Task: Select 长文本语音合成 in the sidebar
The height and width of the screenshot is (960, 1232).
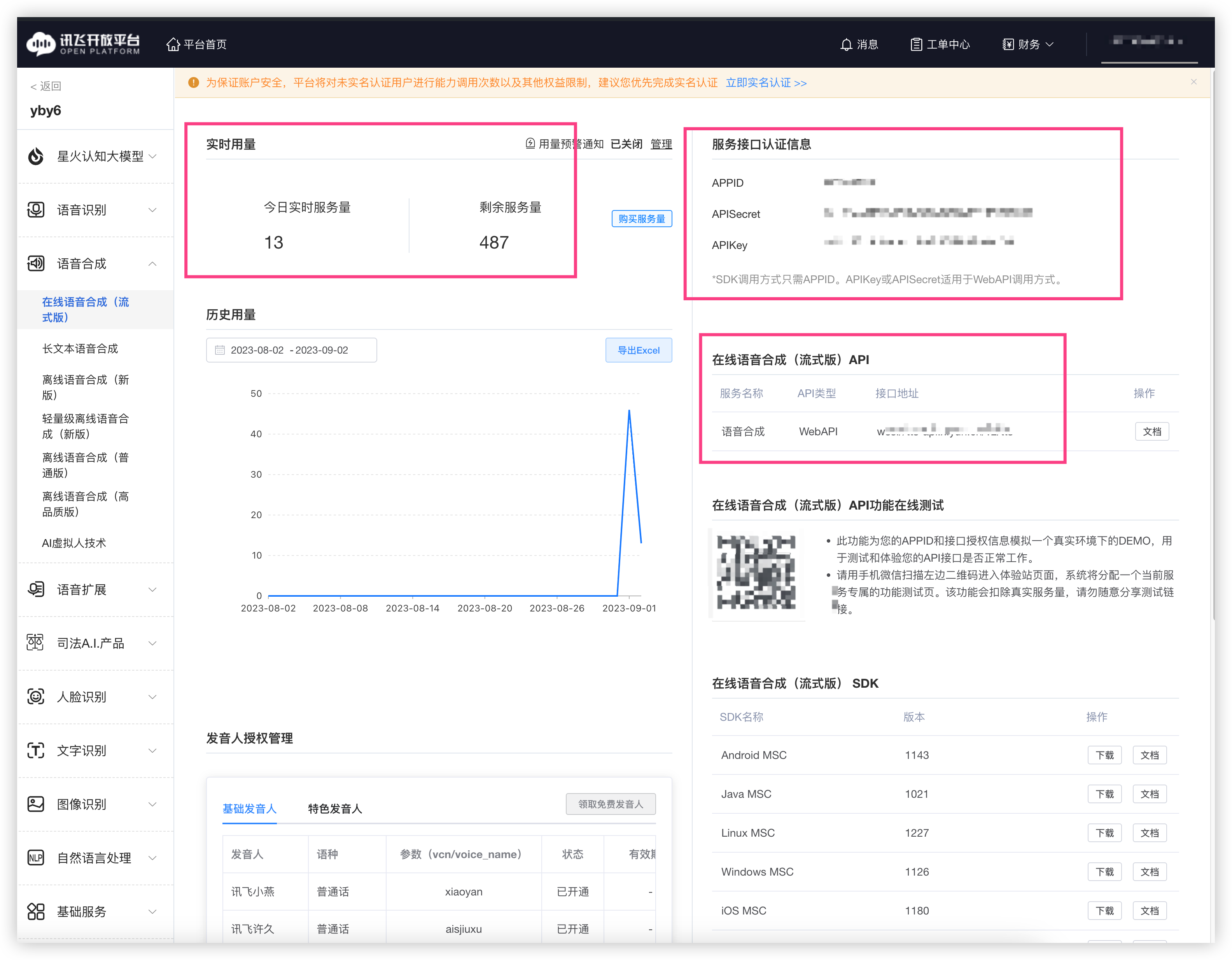Action: pyautogui.click(x=80, y=349)
